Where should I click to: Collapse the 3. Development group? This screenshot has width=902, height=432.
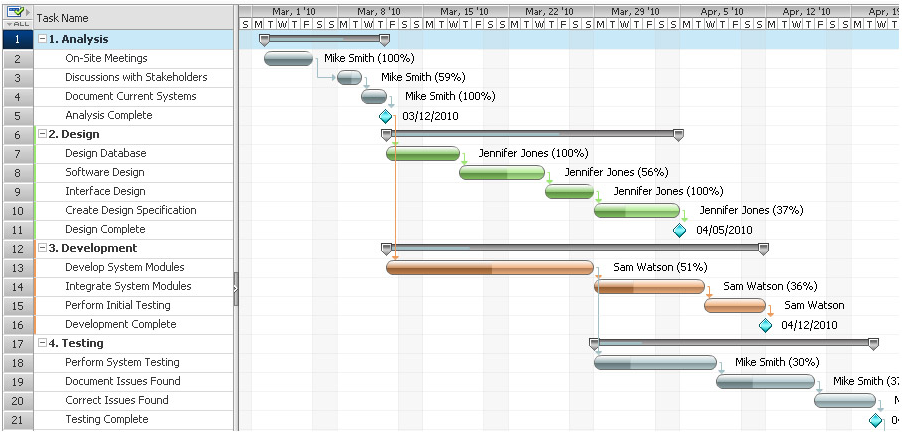(43, 248)
